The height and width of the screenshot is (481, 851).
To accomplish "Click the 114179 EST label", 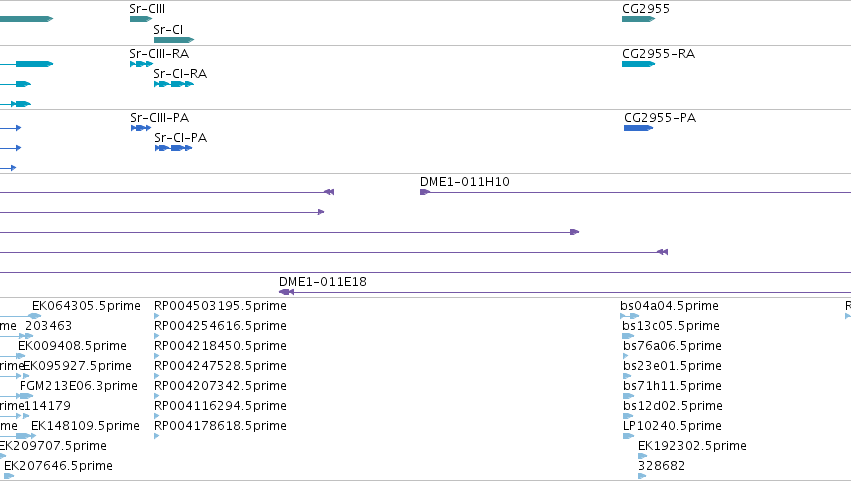I will (x=48, y=406).
